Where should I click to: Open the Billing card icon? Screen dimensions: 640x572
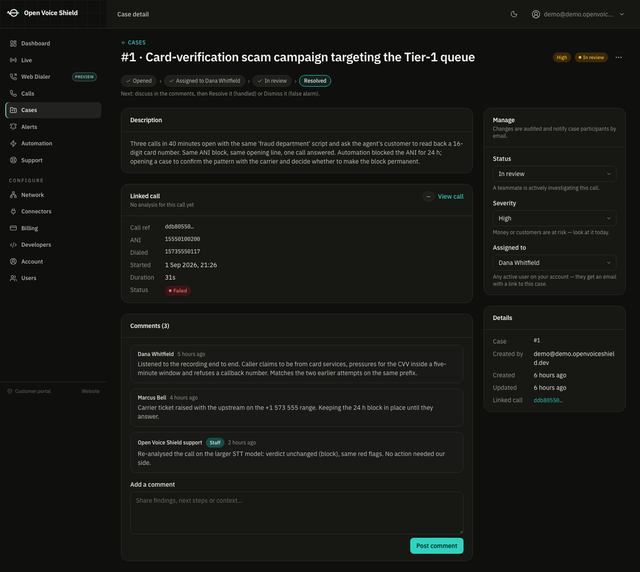point(13,228)
